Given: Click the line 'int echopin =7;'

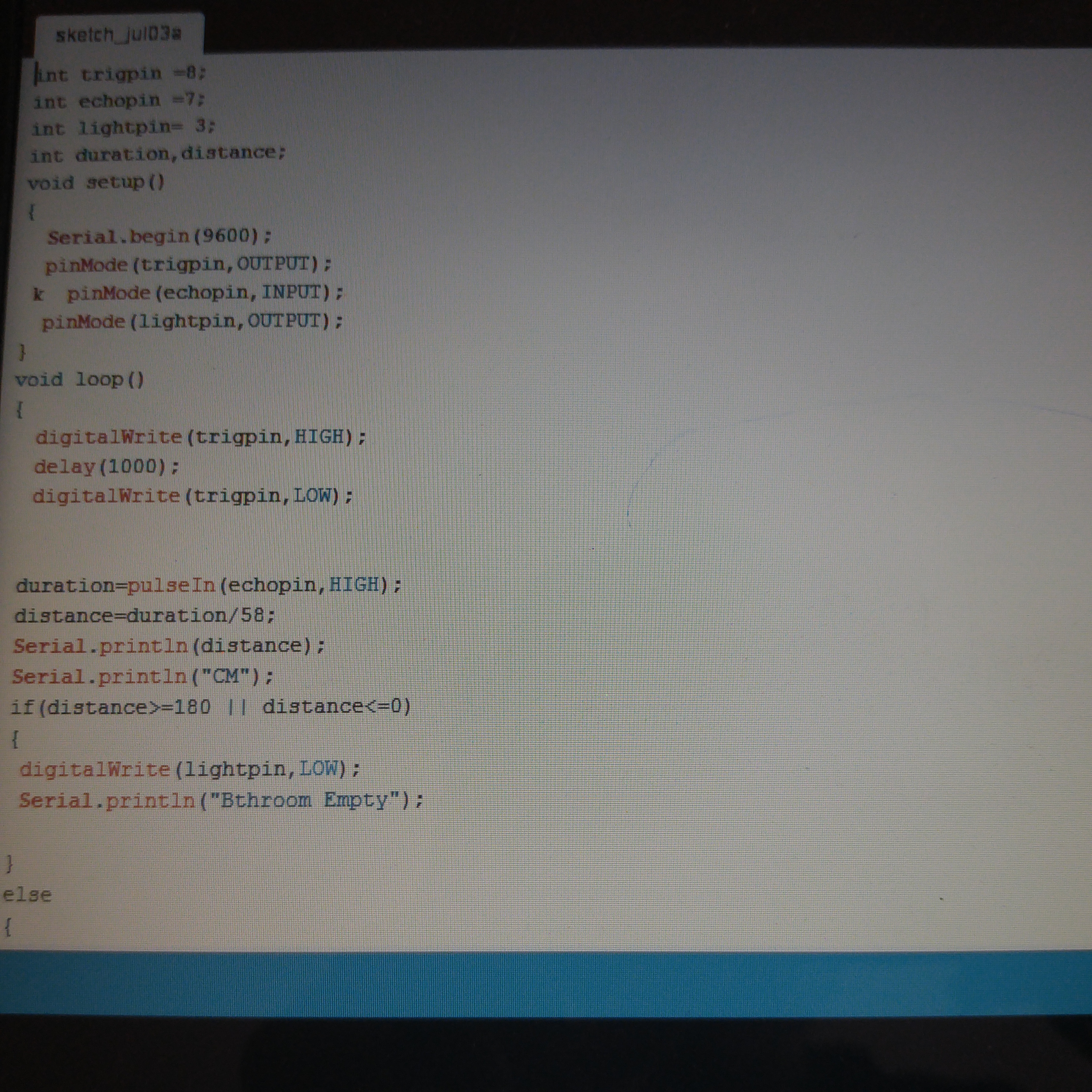Looking at the screenshot, I should [x=119, y=101].
